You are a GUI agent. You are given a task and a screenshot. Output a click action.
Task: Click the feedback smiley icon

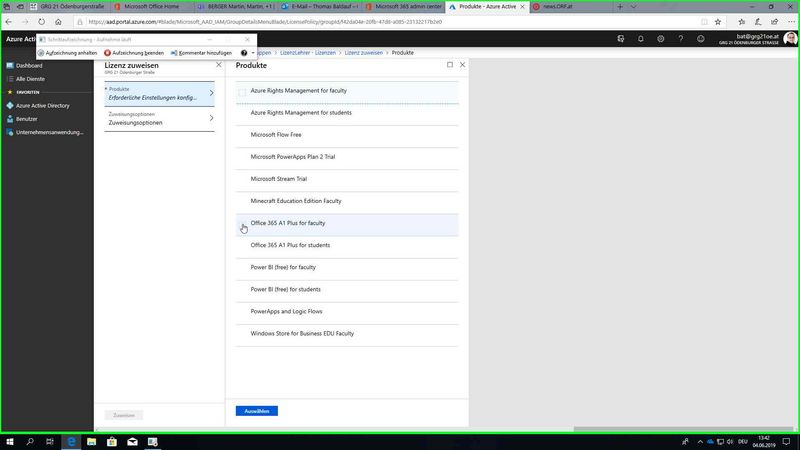(x=701, y=39)
